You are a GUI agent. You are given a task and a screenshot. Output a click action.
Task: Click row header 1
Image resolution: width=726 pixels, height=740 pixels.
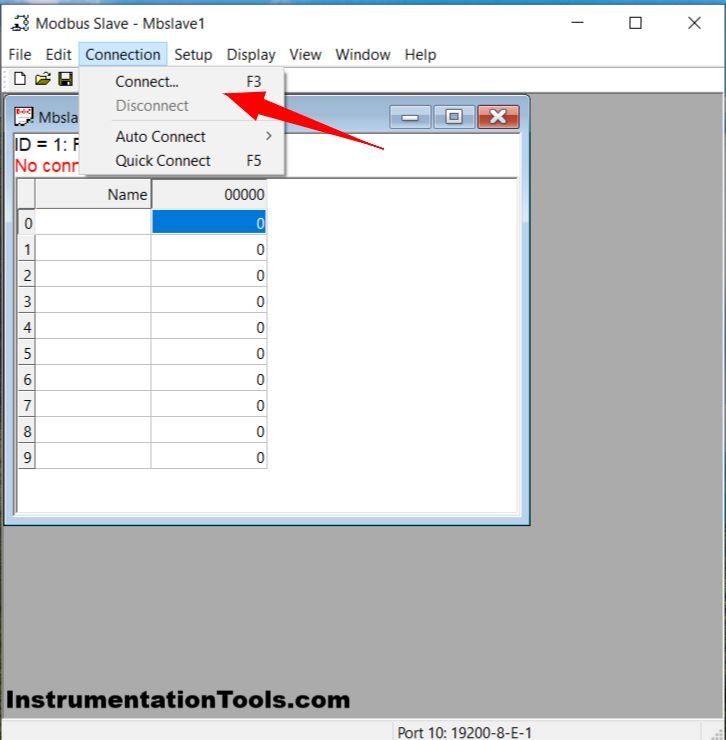(26, 249)
